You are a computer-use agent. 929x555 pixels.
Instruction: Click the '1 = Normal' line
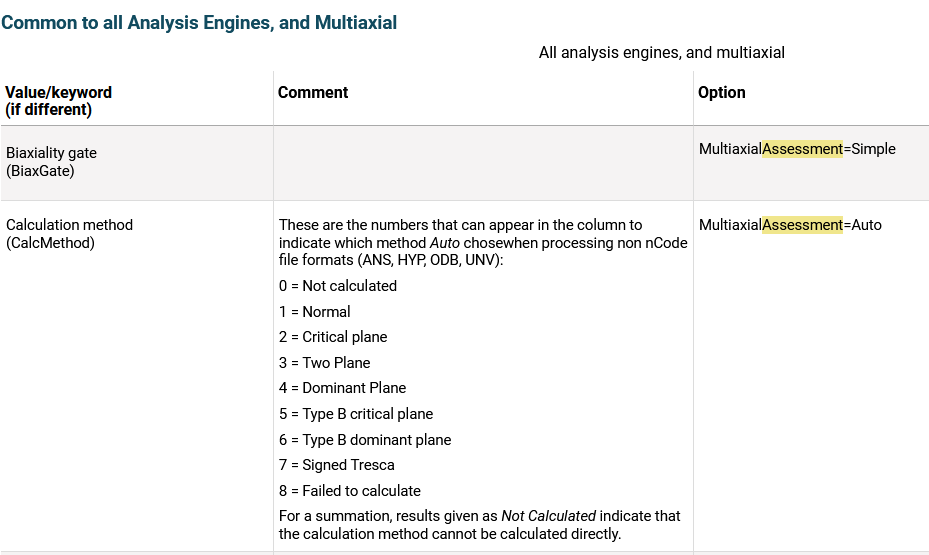click(x=315, y=312)
